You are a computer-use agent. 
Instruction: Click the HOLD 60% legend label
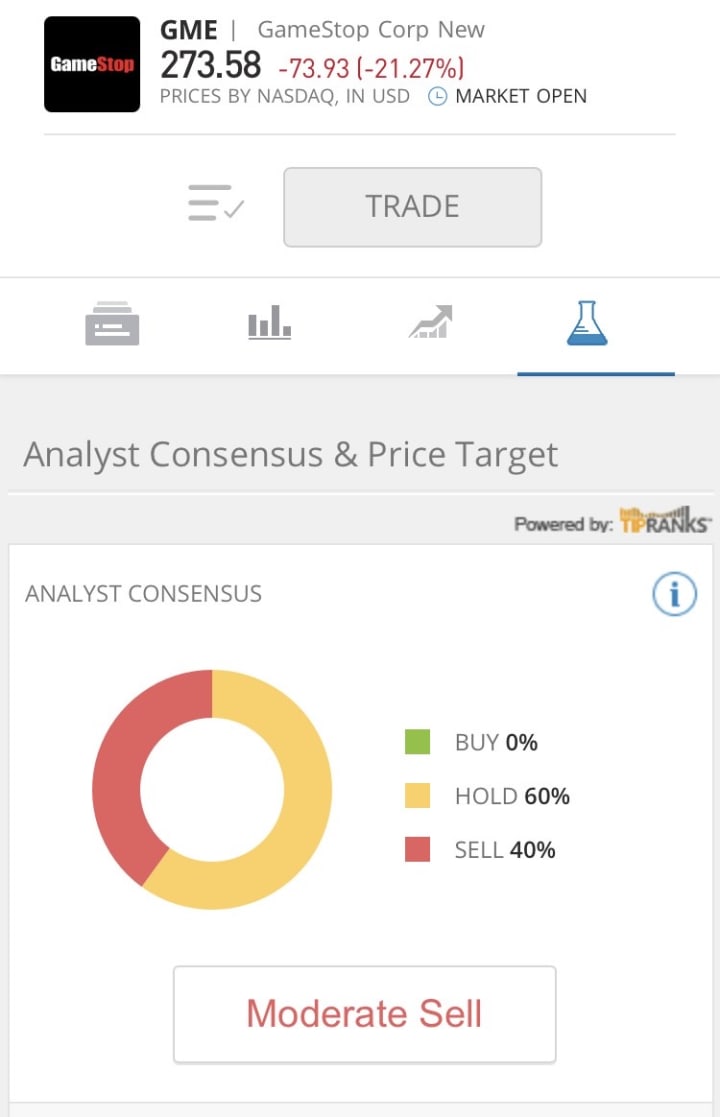point(512,796)
